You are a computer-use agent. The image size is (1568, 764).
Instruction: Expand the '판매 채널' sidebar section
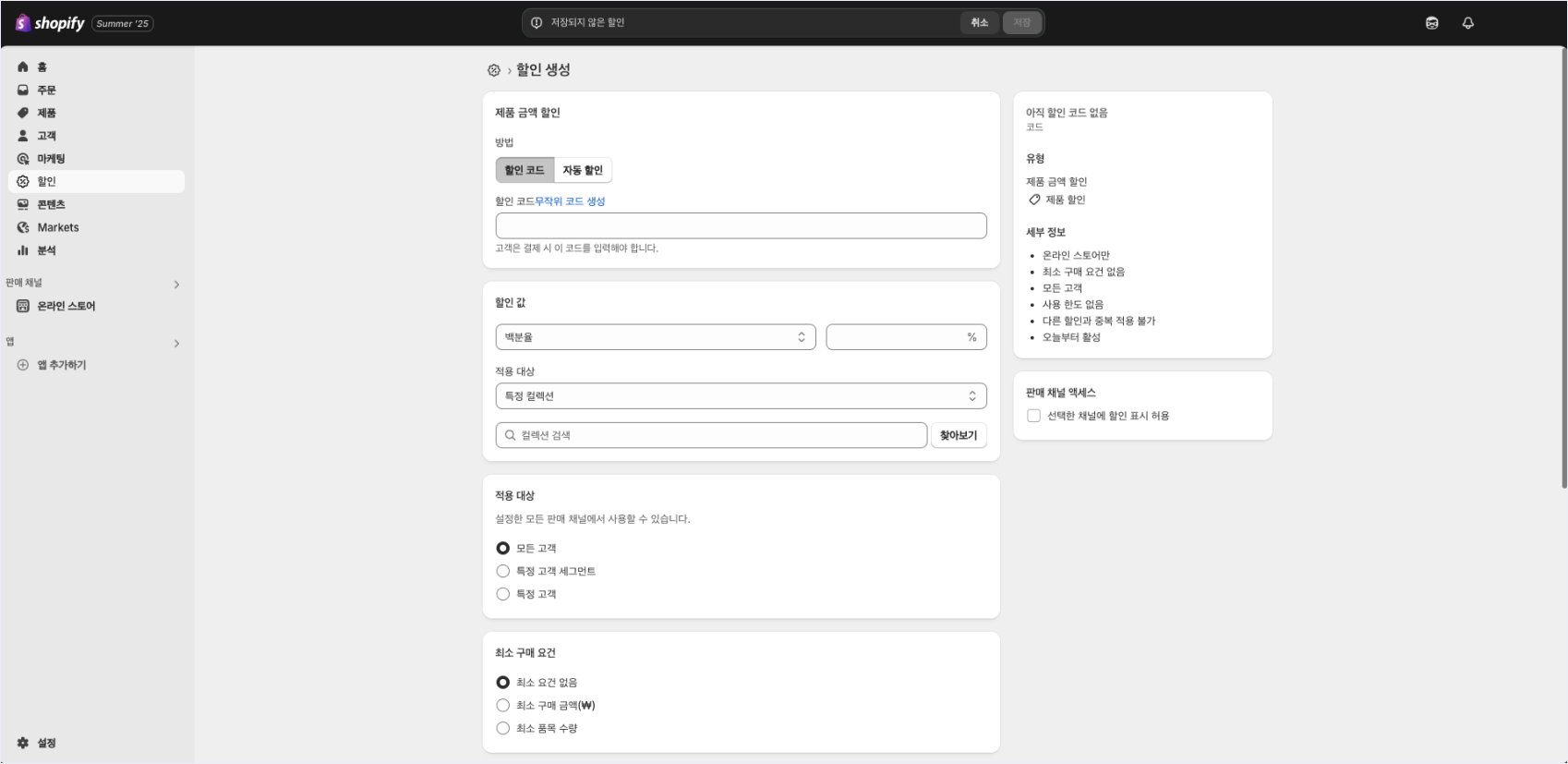pos(176,285)
